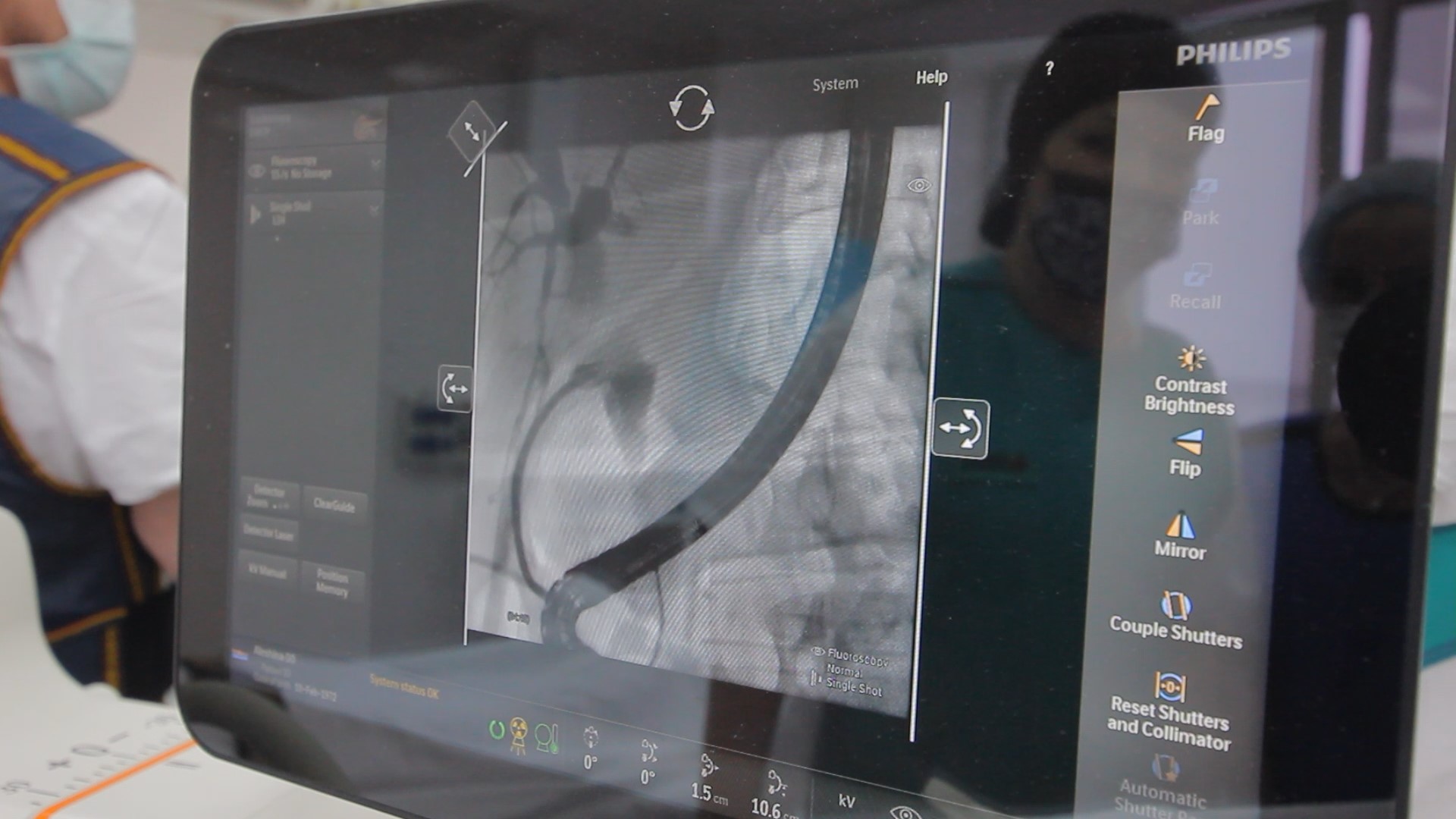Screen dimensions: 1456x819
Task: Reset Shutters and Collimator
Action: (x=1169, y=711)
